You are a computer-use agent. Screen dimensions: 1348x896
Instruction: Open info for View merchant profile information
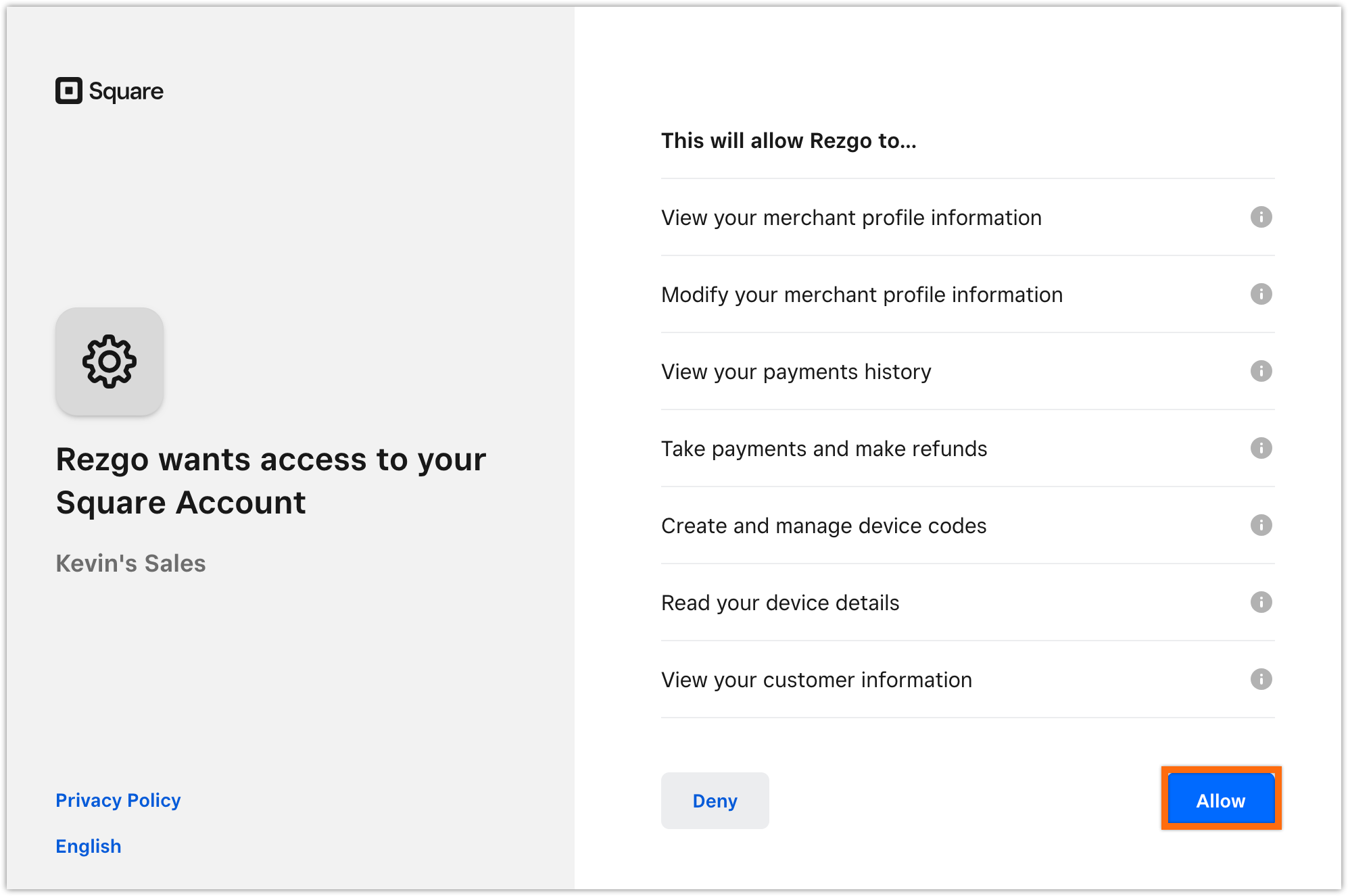point(1261,217)
